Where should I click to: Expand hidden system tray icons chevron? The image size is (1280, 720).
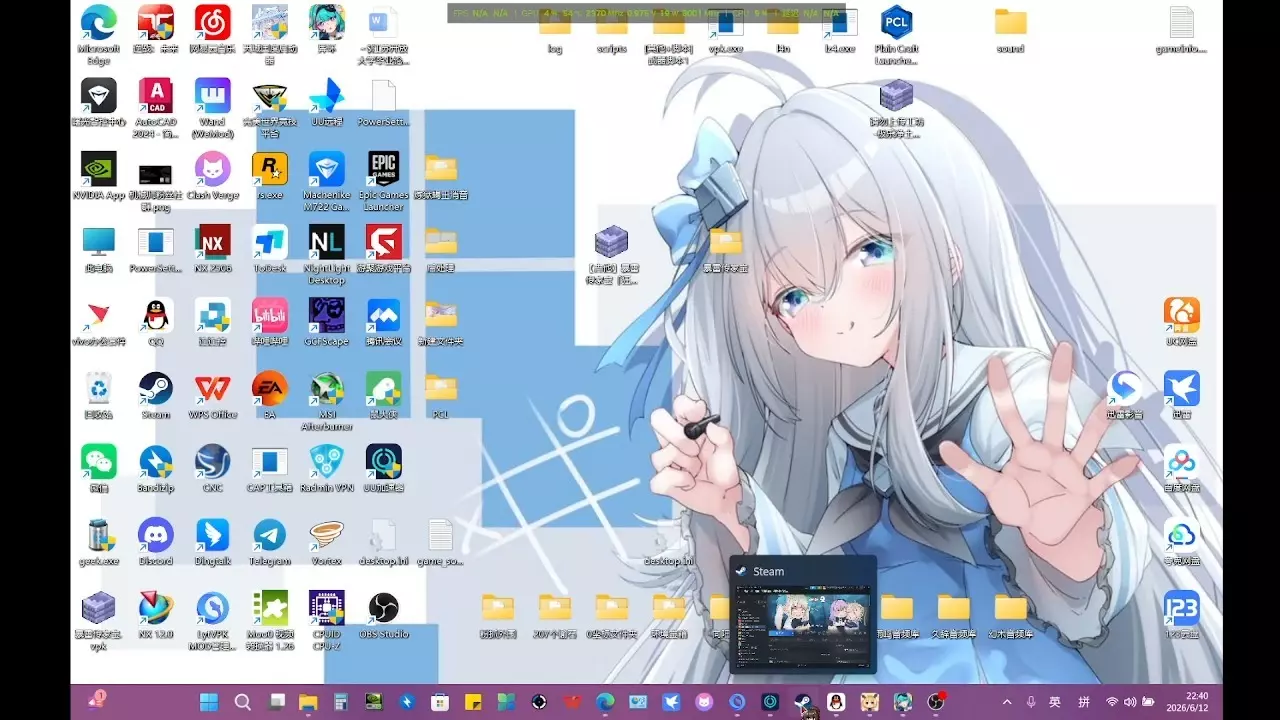pos(1006,702)
